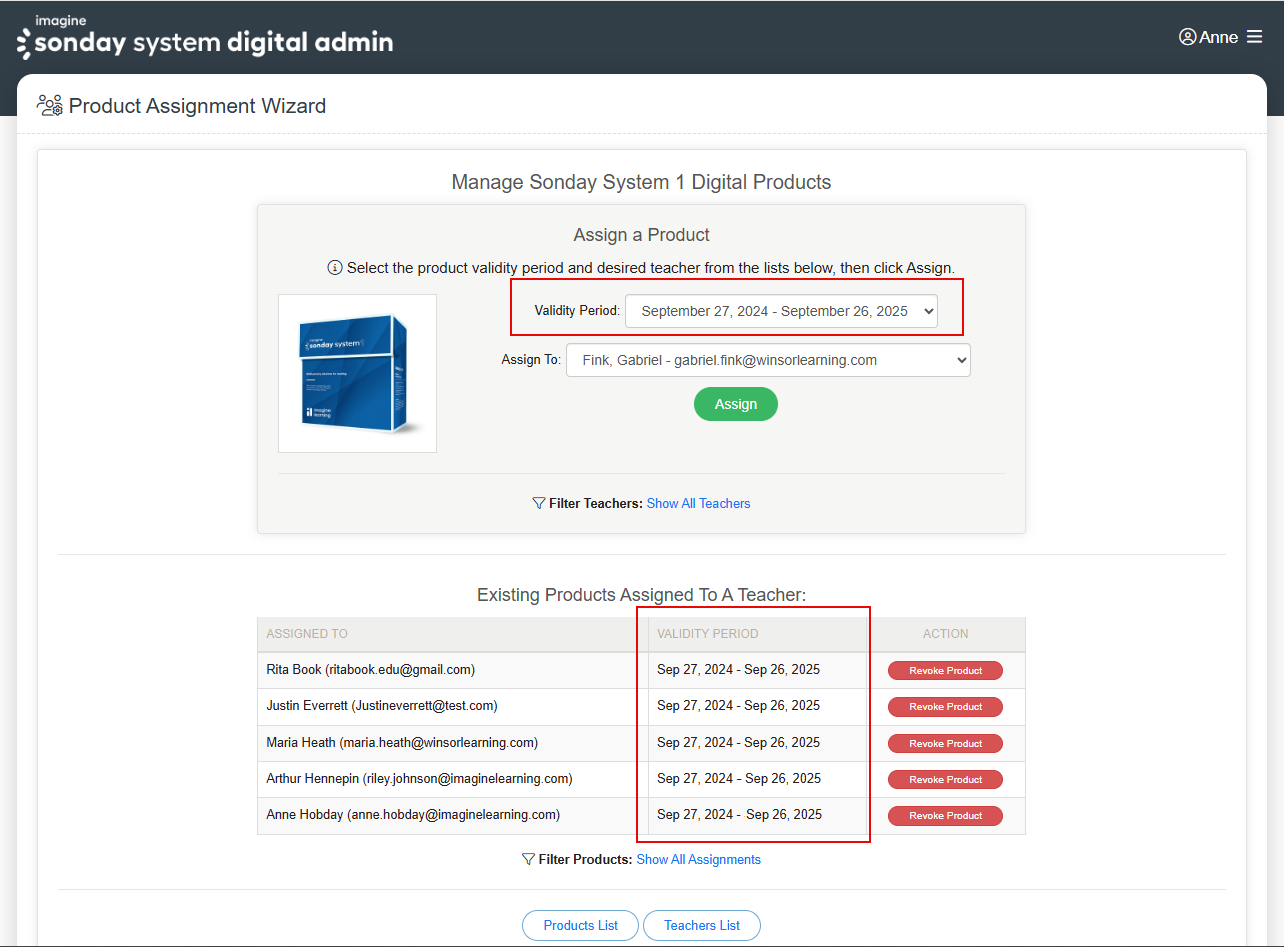Click the Show All Assignments link
The width and height of the screenshot is (1284, 947).
coord(698,859)
